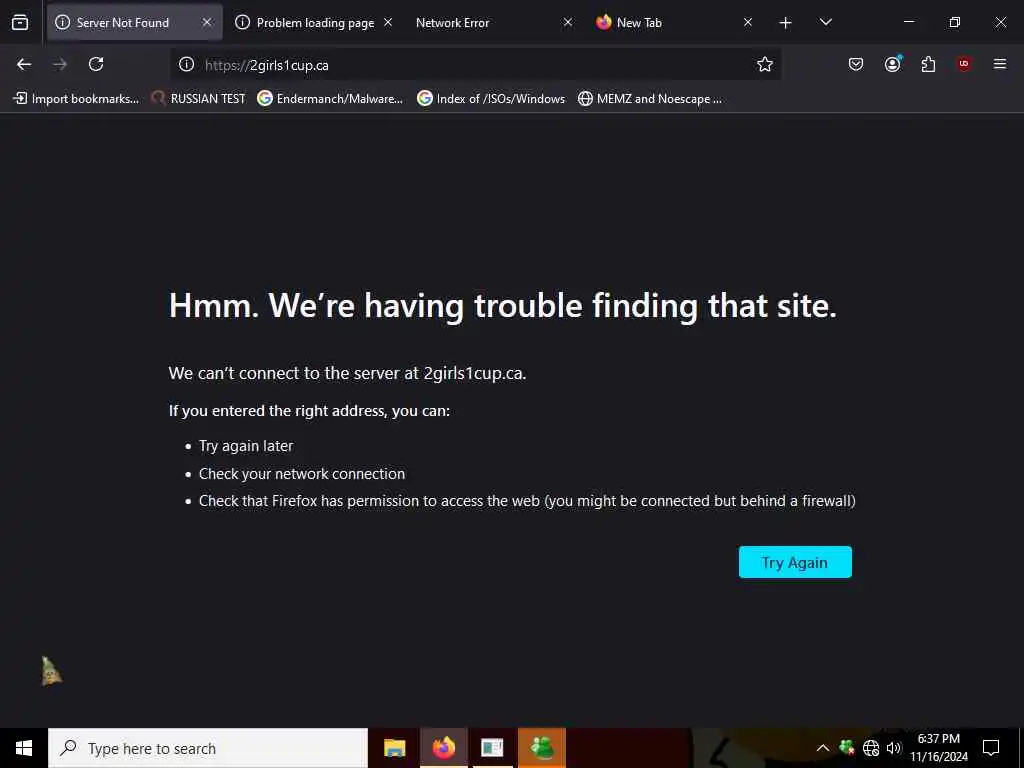Click the address bar showing 2girls1cup.ca
The image size is (1024, 768).
(475, 65)
